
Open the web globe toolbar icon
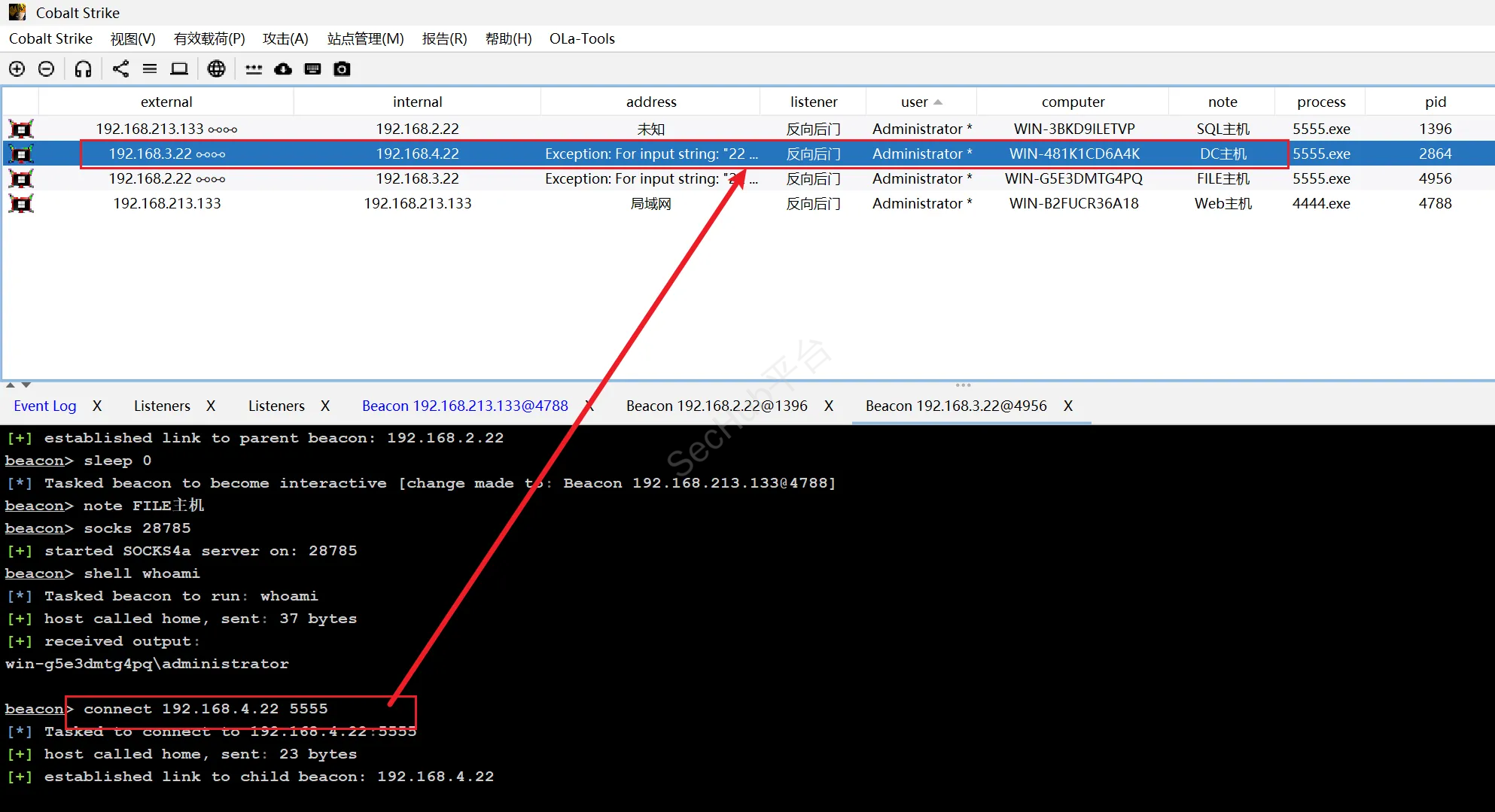[x=216, y=69]
